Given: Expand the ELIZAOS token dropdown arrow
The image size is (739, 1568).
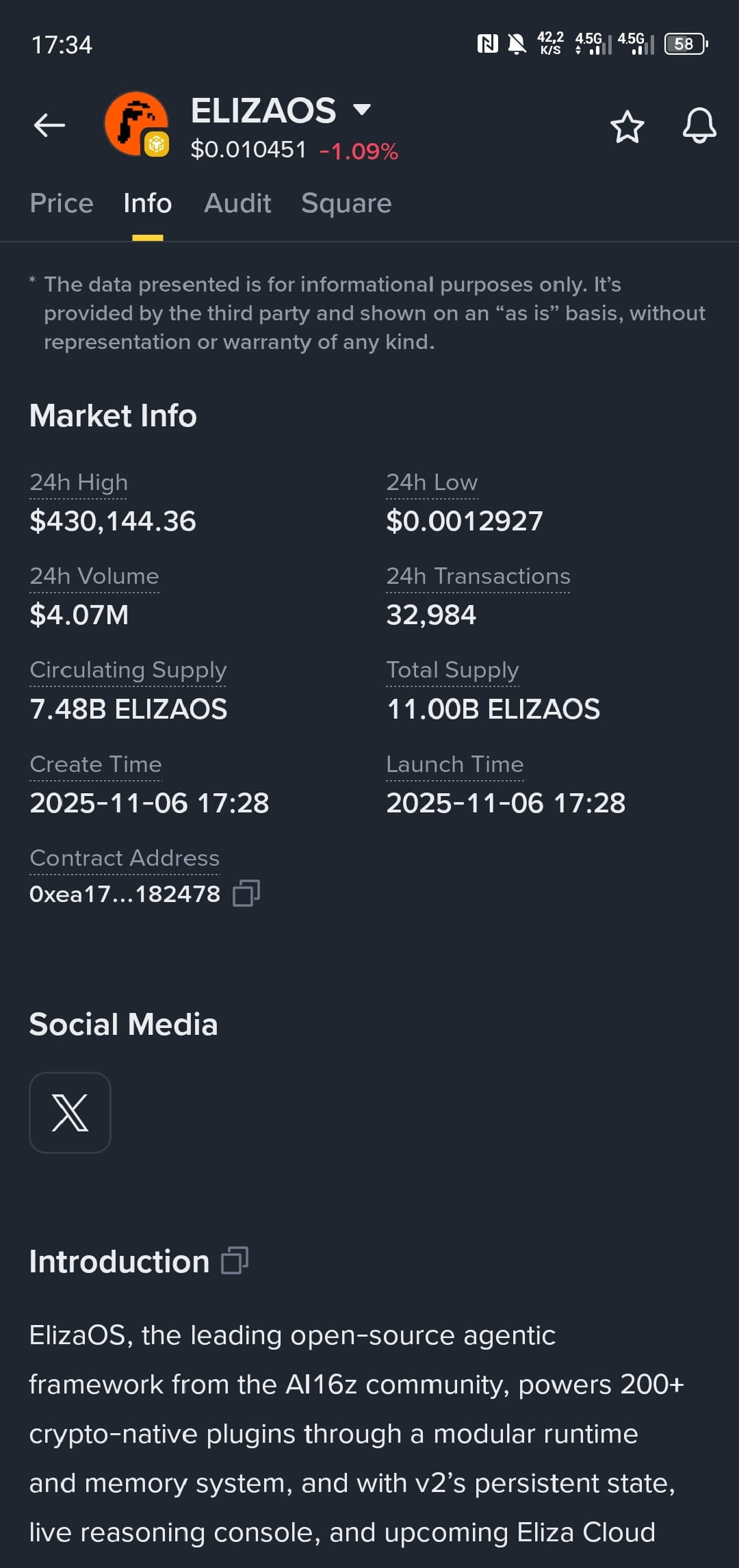Looking at the screenshot, I should pos(361,110).
